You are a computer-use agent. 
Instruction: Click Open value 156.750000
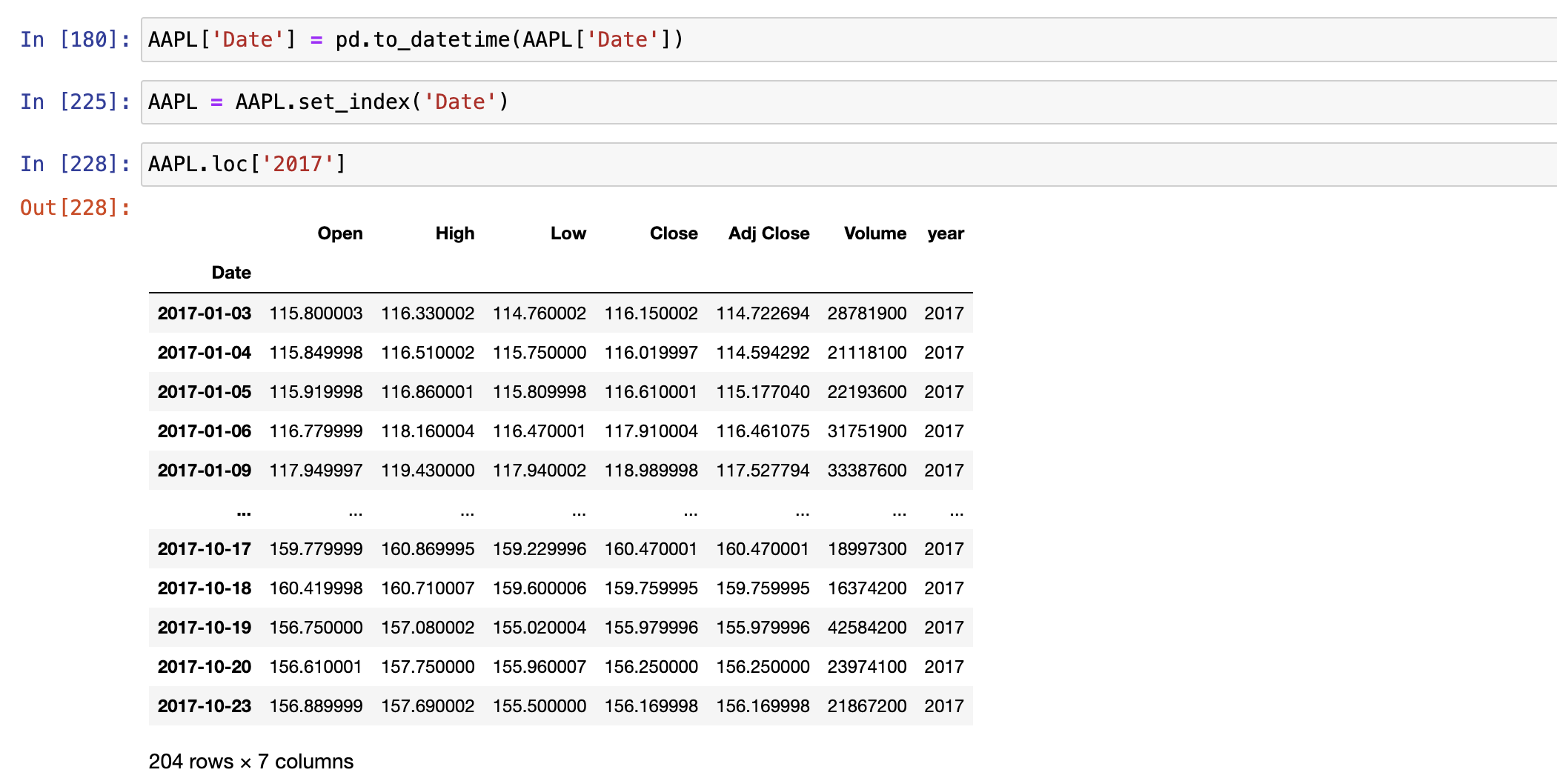click(316, 628)
